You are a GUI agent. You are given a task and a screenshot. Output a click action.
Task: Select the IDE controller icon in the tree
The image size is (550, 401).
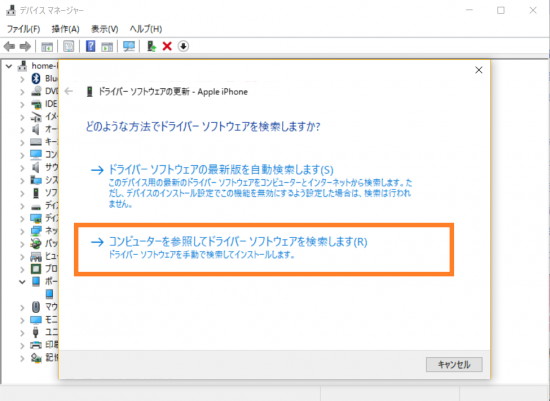[36, 104]
